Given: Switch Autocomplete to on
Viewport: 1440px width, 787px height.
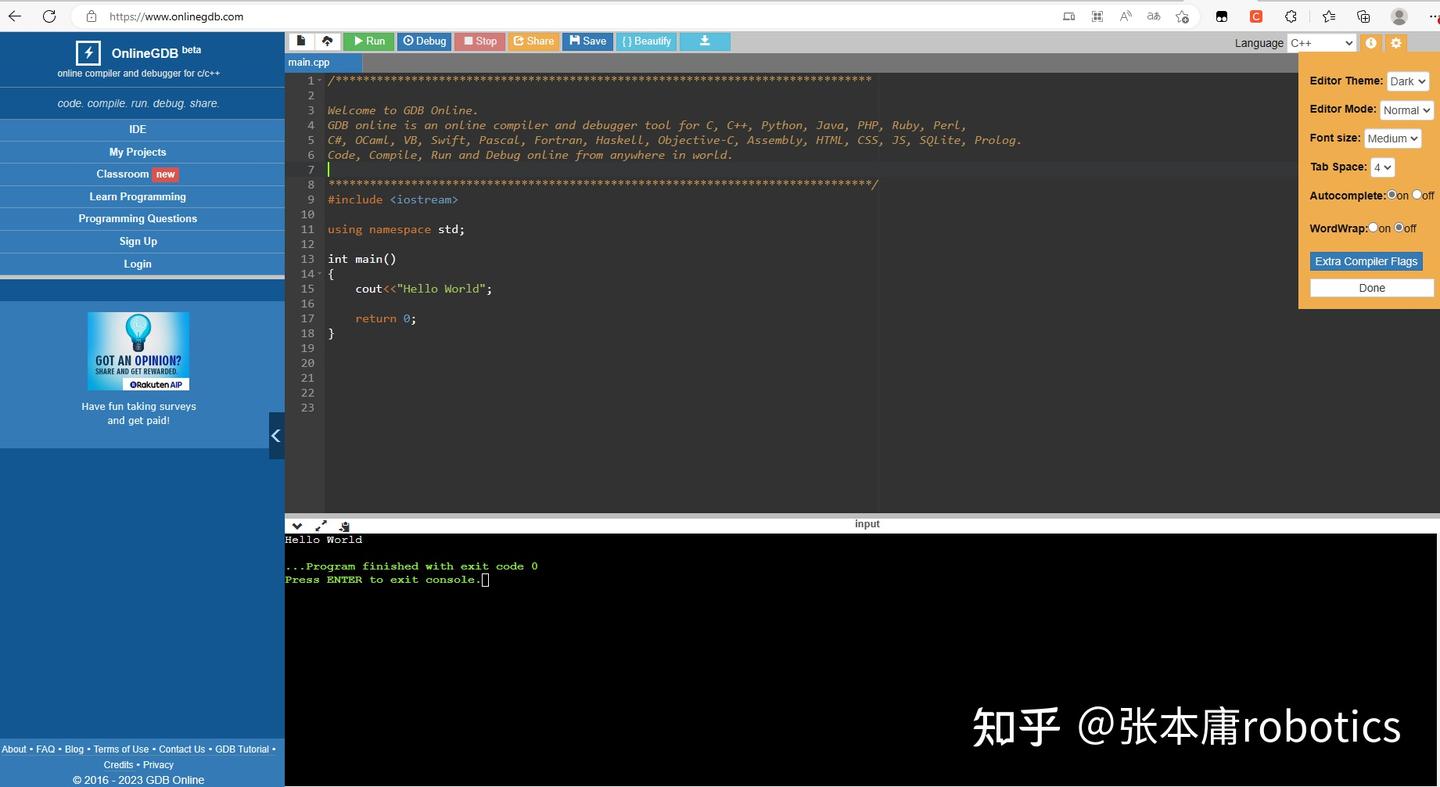Looking at the screenshot, I should point(1391,196).
